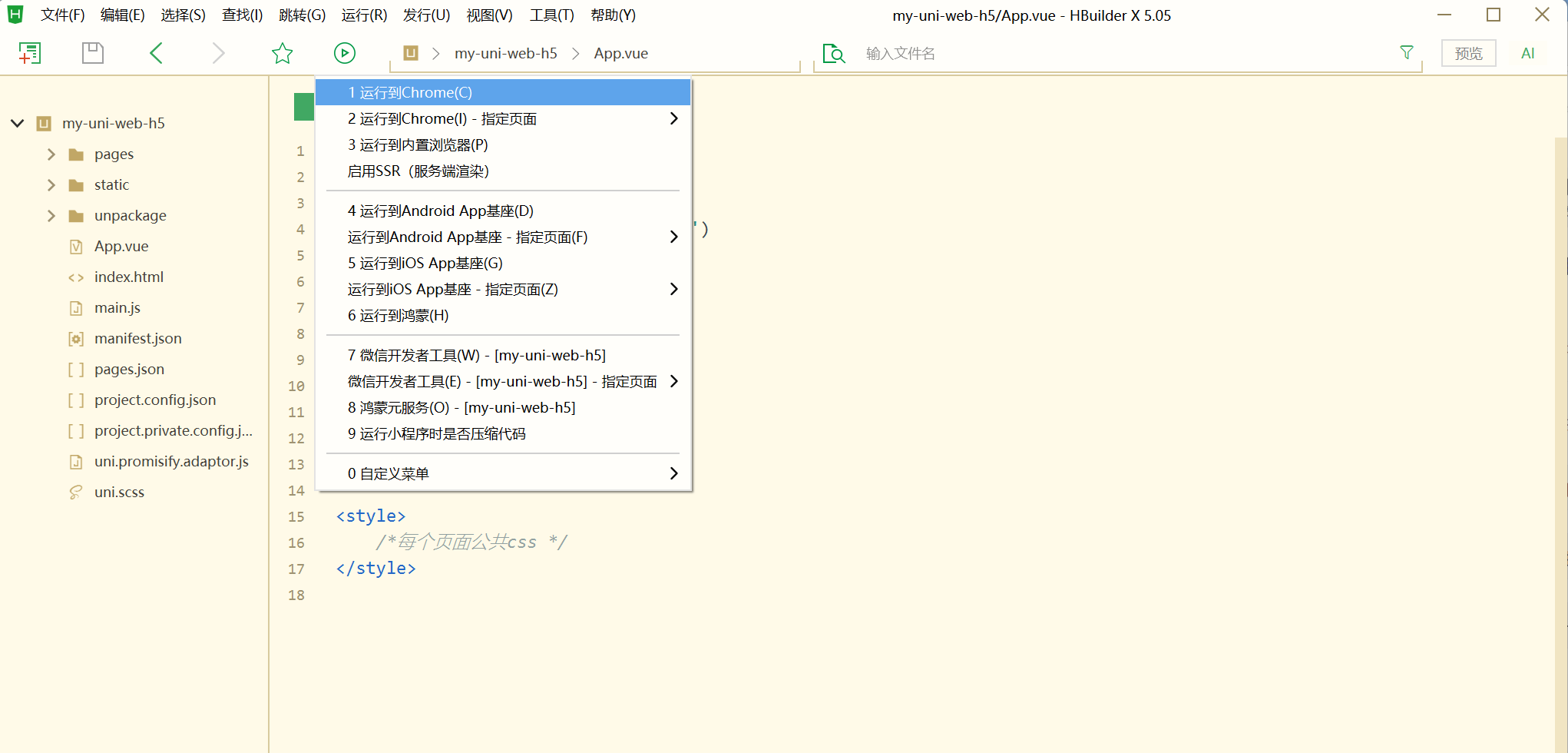The width and height of the screenshot is (1568, 753).
Task: Click the index.html file icon
Action: (76, 277)
